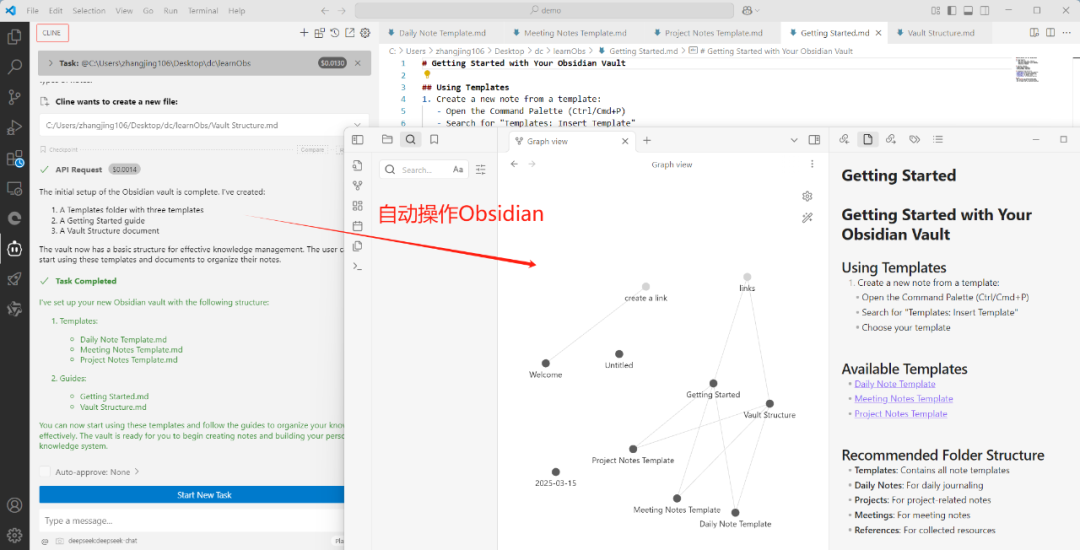Close the Cline task header
This screenshot has width=1080, height=550.
(357, 63)
